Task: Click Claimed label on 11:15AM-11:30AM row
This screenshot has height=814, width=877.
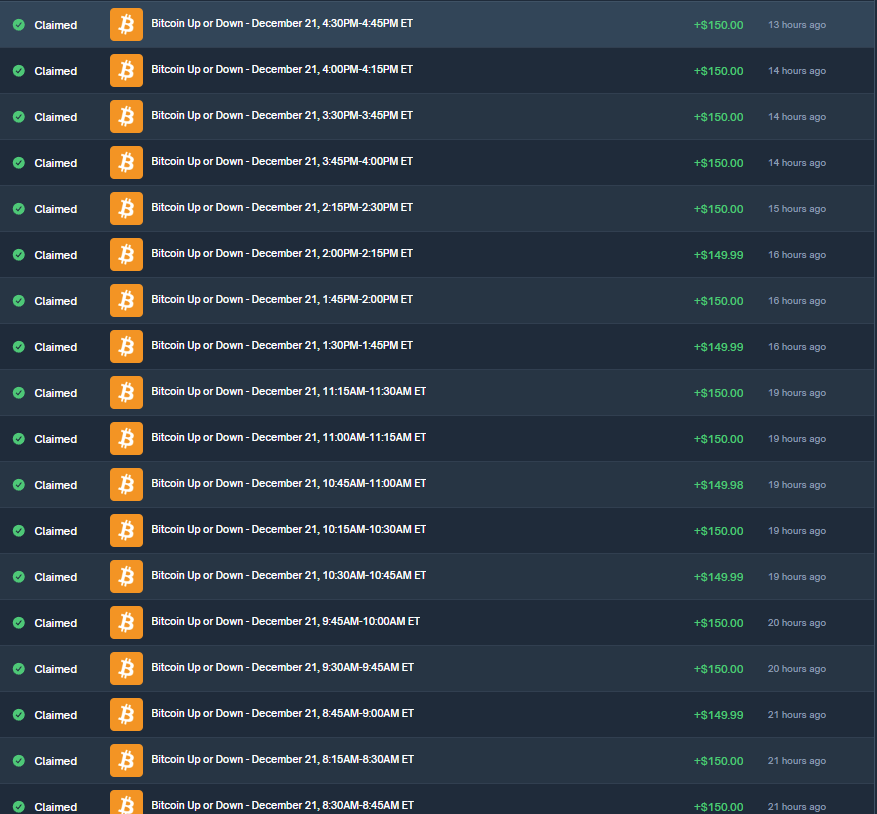Action: 56,393
